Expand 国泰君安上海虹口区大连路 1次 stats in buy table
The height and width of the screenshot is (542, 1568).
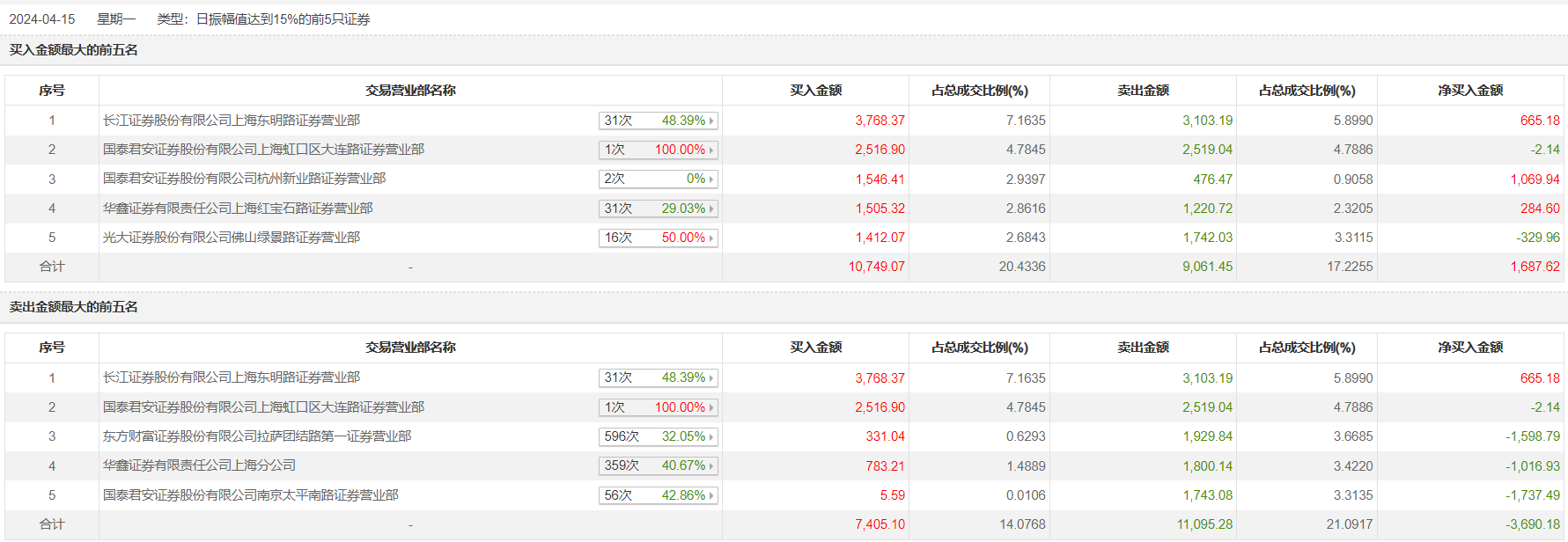[658, 150]
